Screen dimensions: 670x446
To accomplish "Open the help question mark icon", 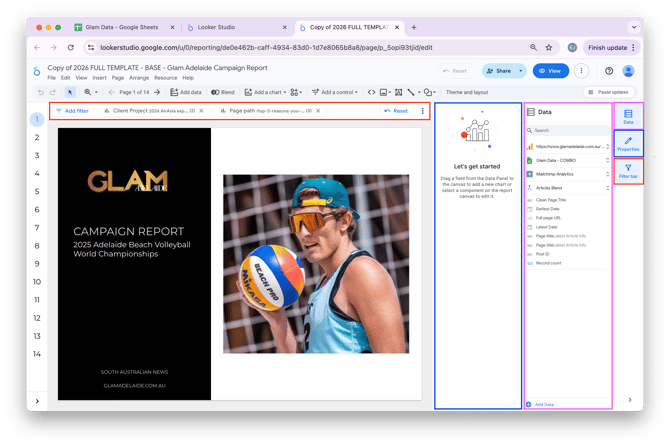I will pyautogui.click(x=609, y=71).
